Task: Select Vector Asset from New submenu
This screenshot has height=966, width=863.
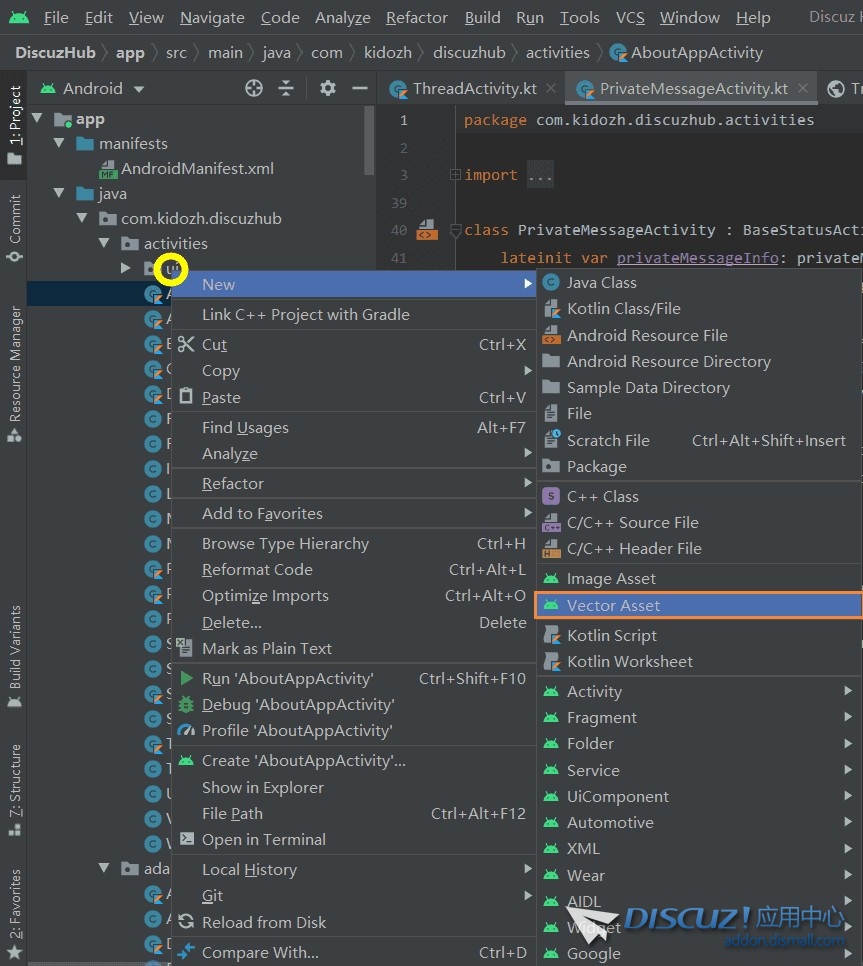Action: (613, 605)
